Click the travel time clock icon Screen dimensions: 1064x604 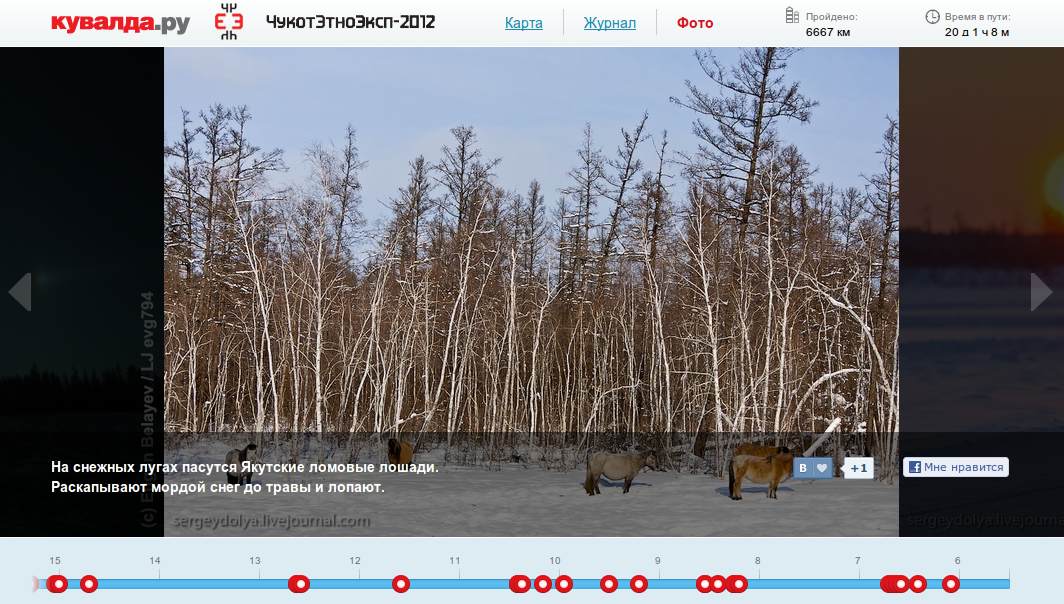[x=932, y=16]
